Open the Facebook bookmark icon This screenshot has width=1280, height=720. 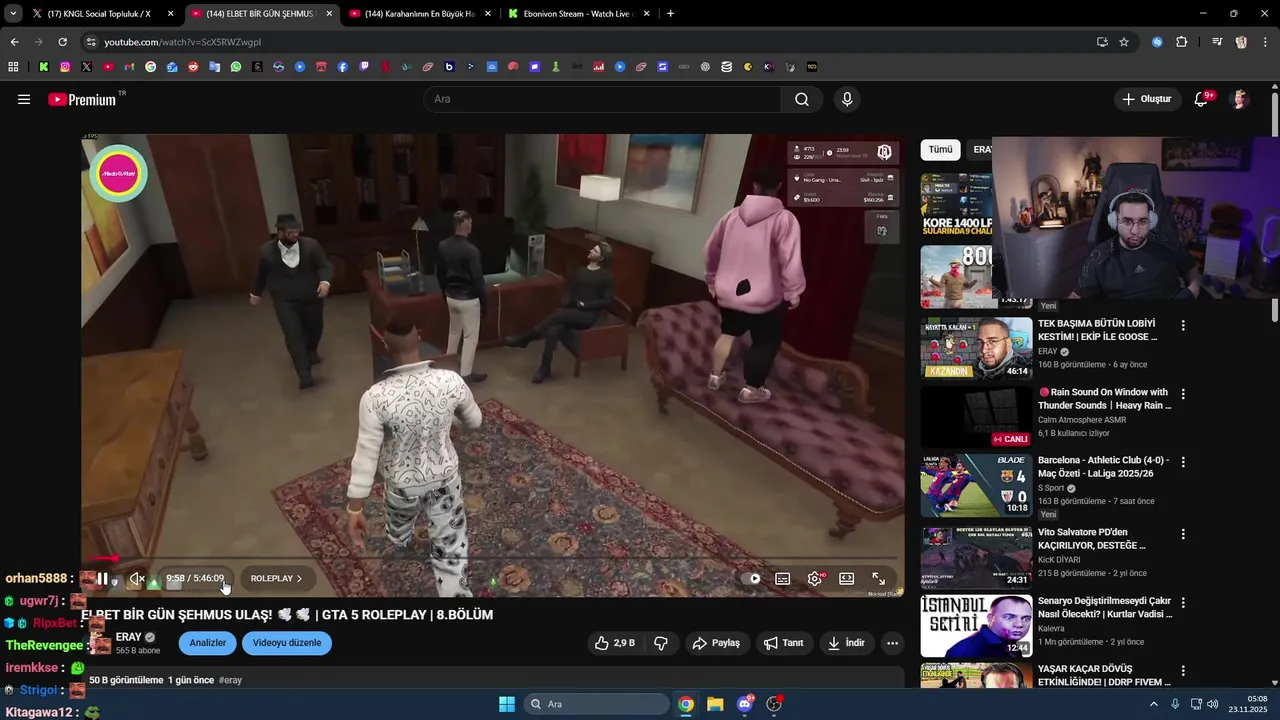[x=343, y=67]
